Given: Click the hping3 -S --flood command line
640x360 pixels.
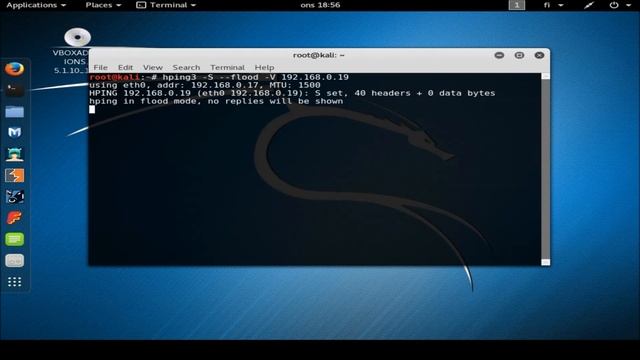Looking at the screenshot, I should click(219, 77).
